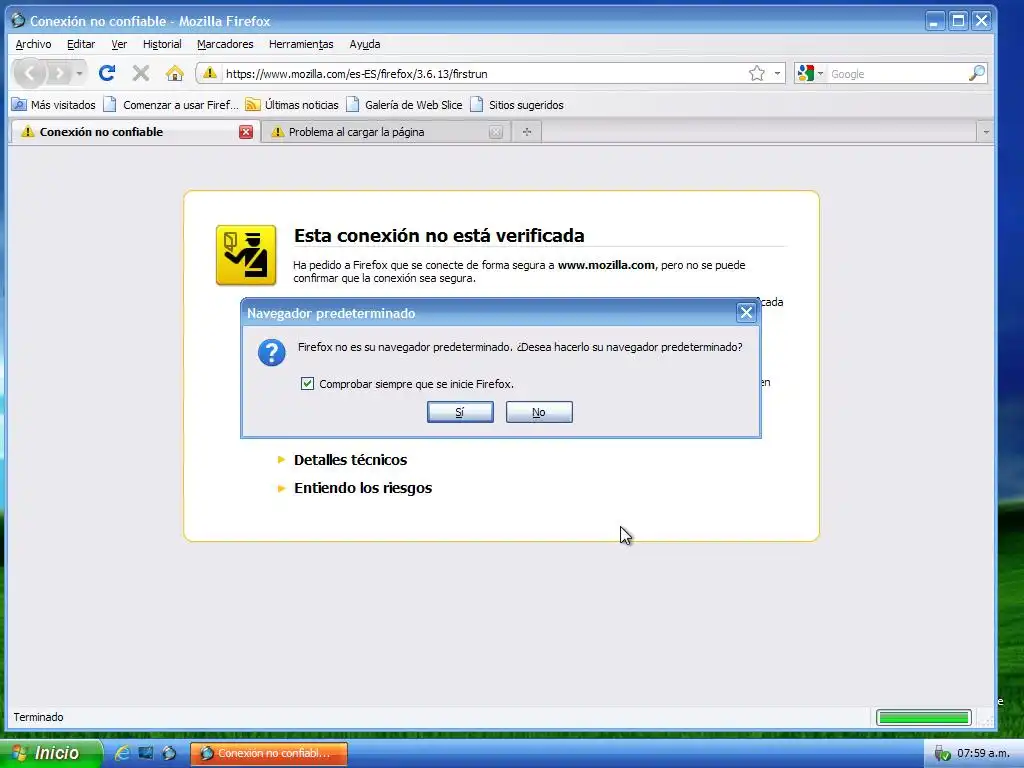1024x768 pixels.
Task: Maximize the Firefox window
Action: click(958, 21)
